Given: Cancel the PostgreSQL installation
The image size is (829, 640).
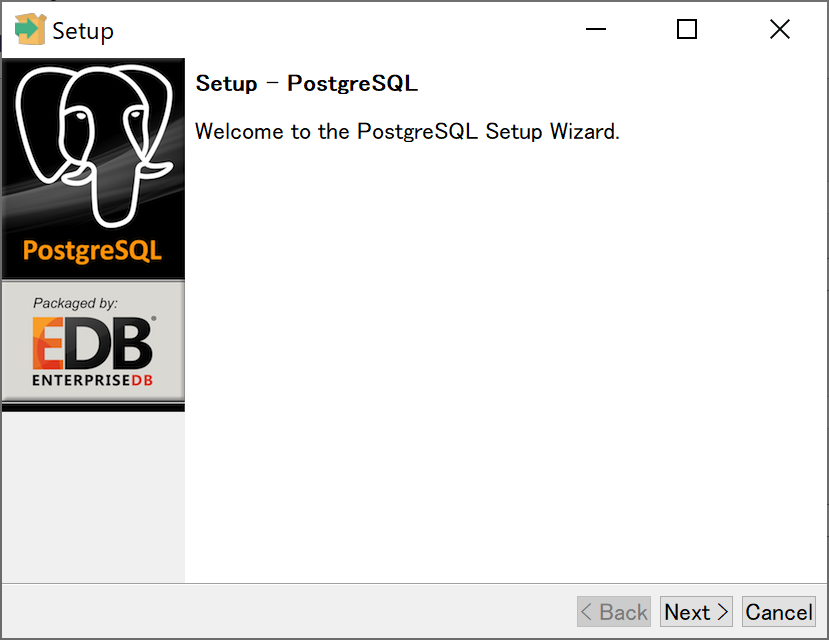Looking at the screenshot, I should (x=778, y=611).
